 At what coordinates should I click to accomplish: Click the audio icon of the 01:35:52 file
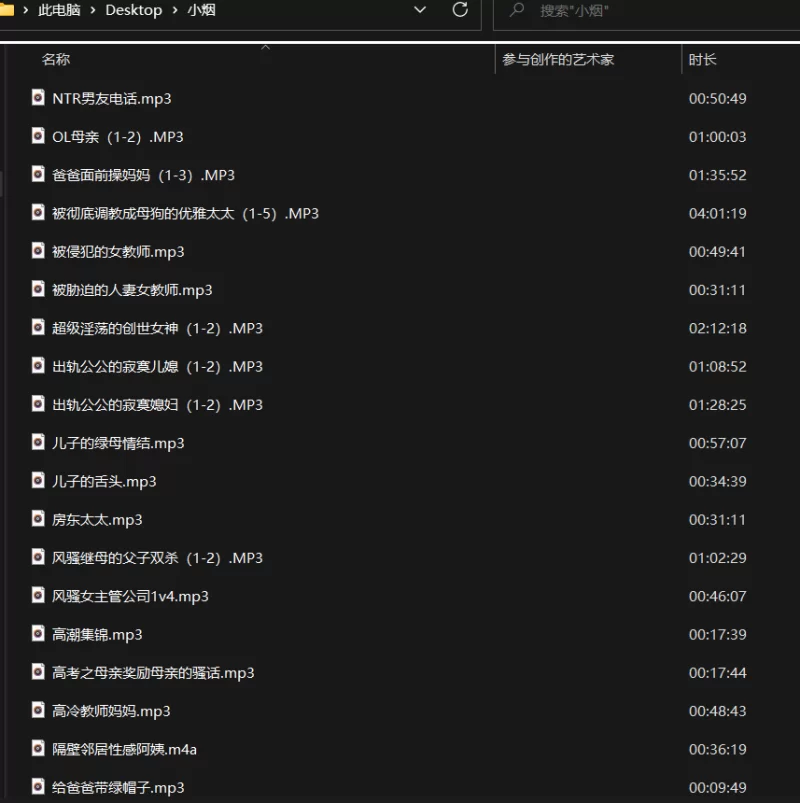click(38, 174)
